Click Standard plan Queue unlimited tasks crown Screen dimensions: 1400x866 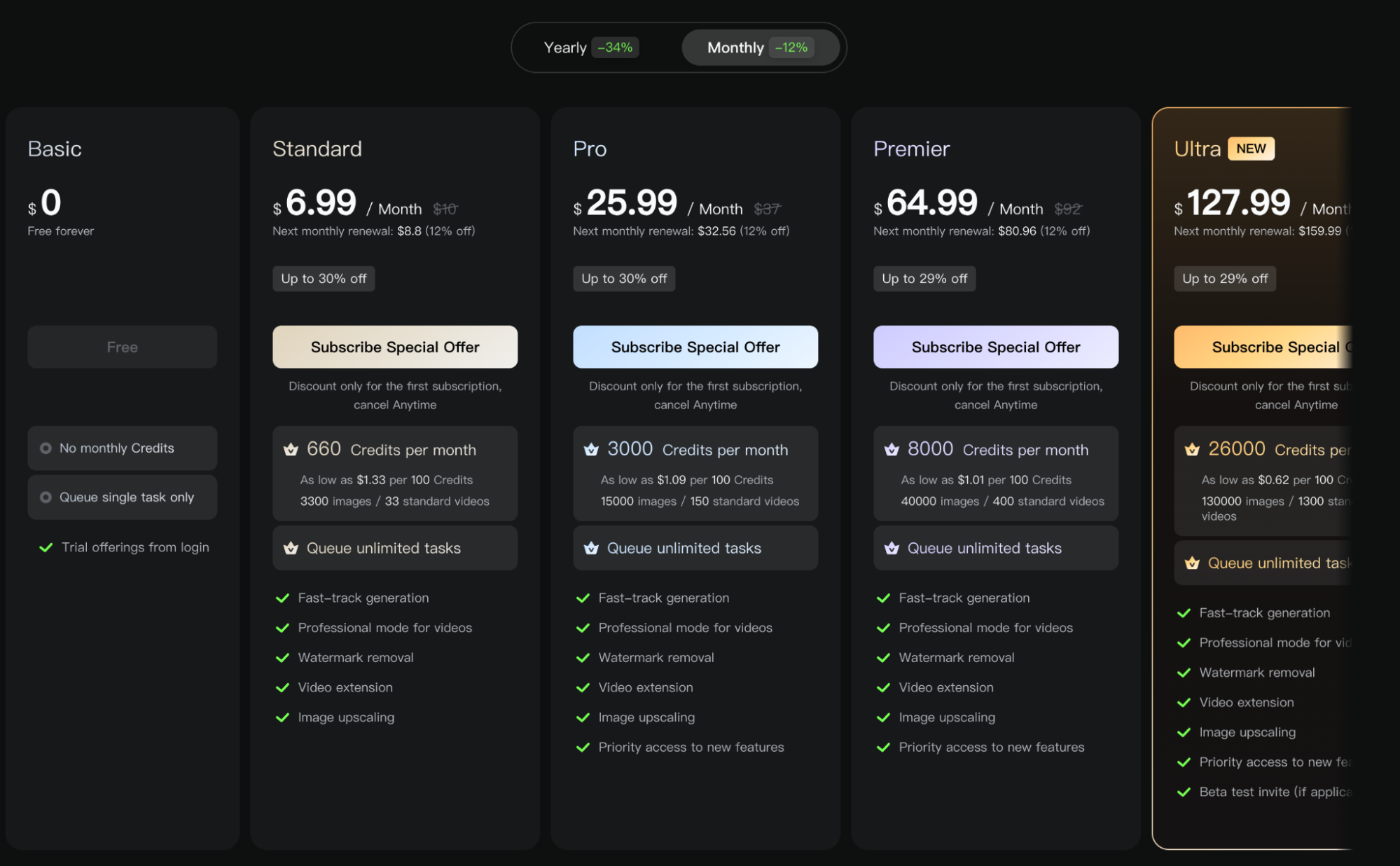pyautogui.click(x=291, y=549)
